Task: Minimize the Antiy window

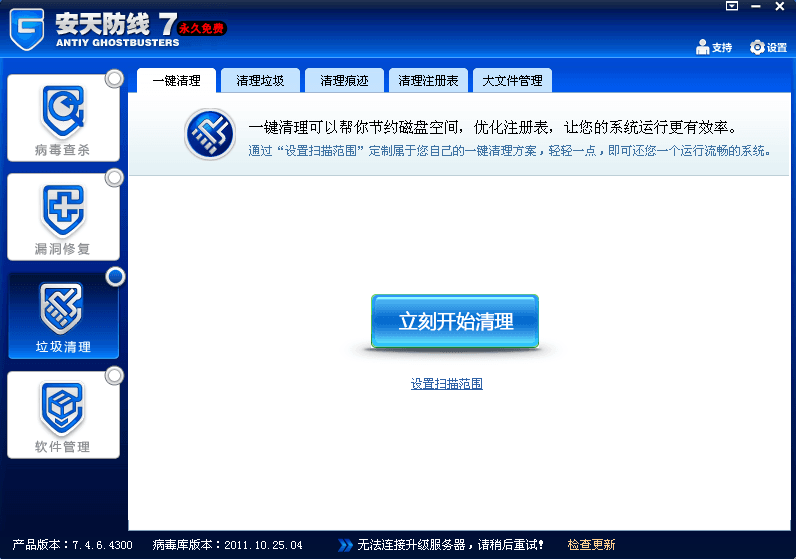Action: [756, 7]
